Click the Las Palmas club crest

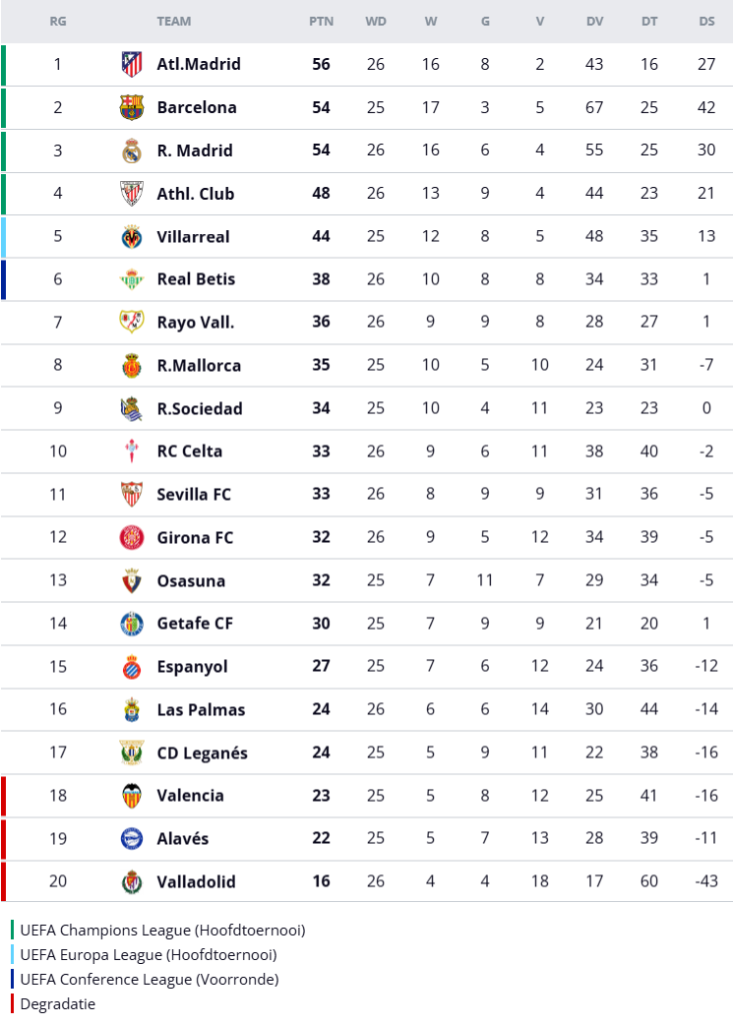tap(132, 709)
